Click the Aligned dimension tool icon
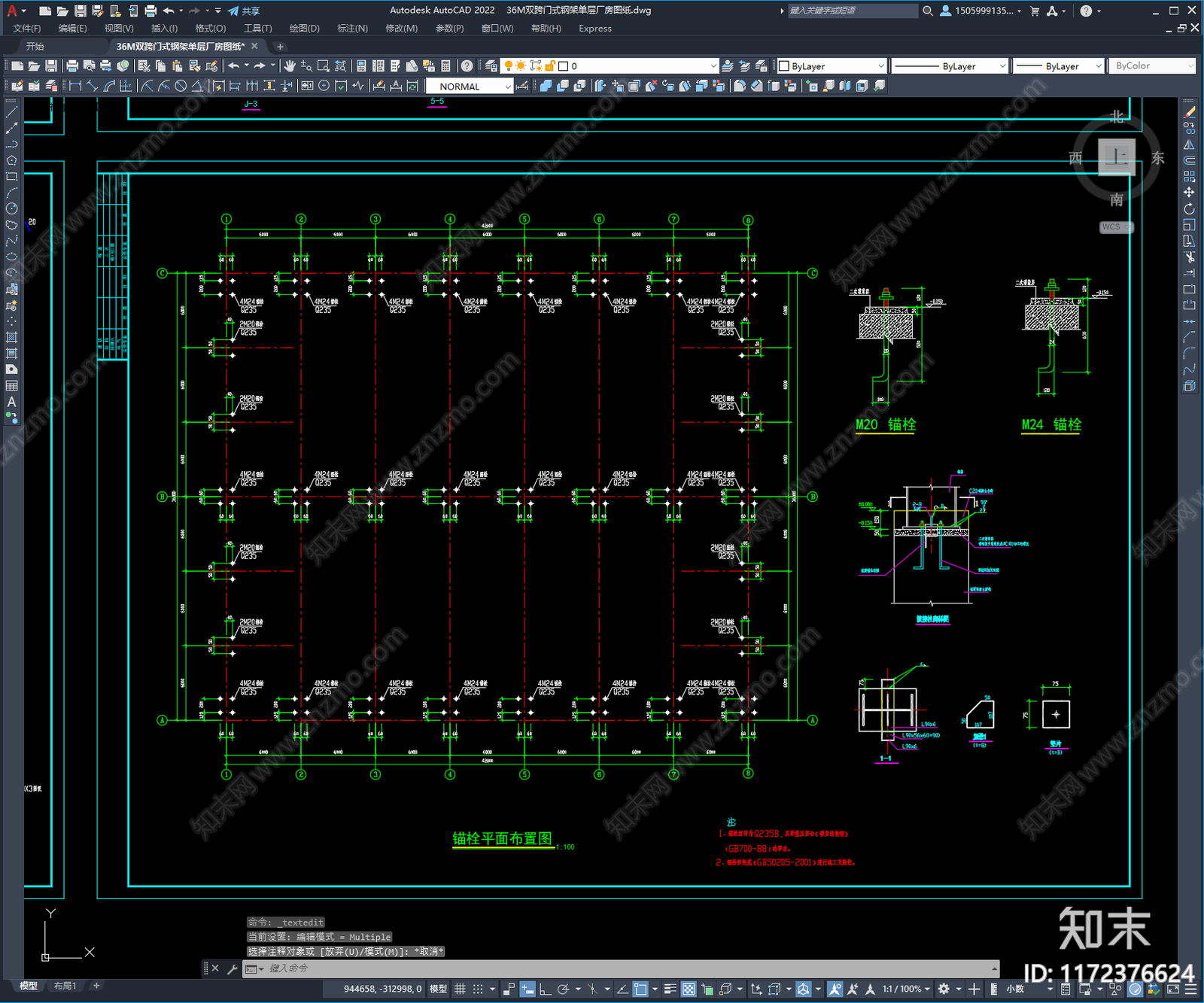 [92, 86]
